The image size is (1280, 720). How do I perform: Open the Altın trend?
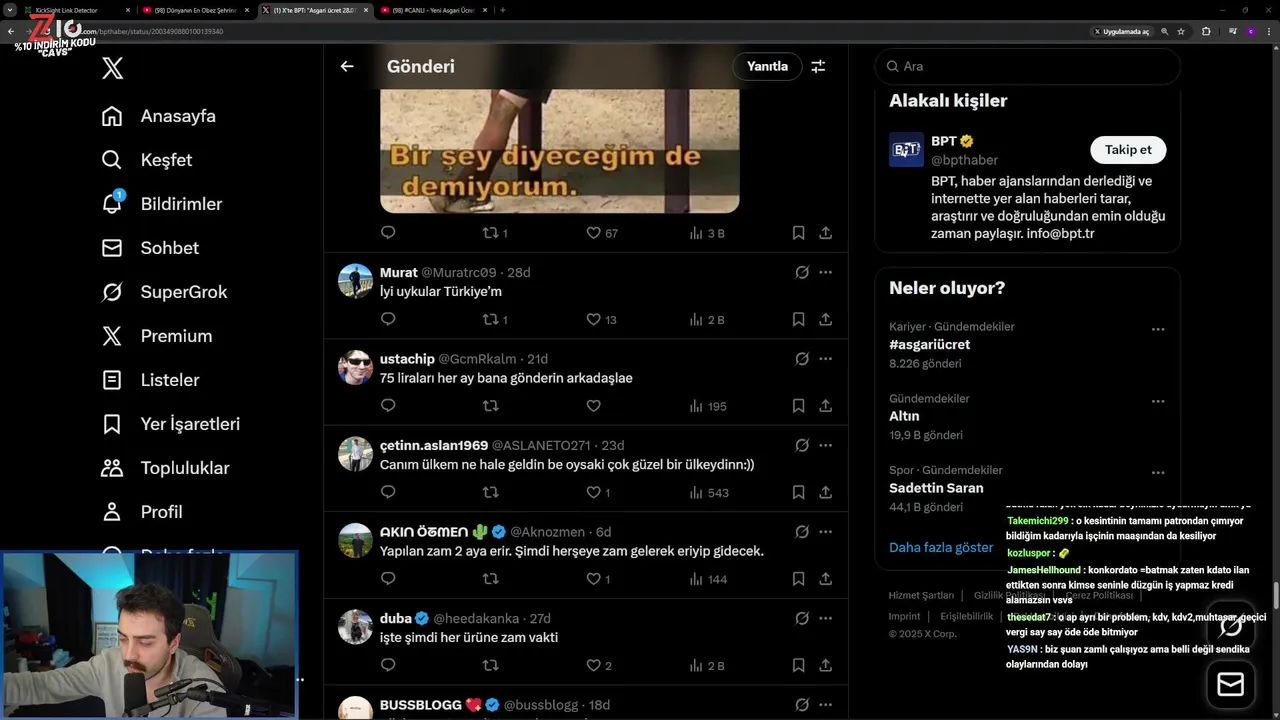904,416
